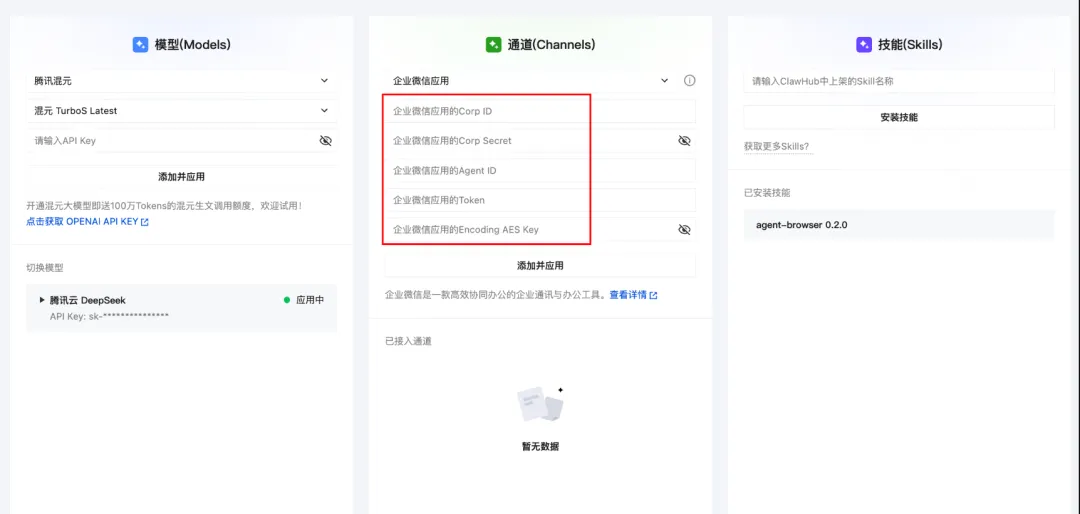Click the 开通混元大模型 promo text
1080x514 pixels.
point(164,205)
